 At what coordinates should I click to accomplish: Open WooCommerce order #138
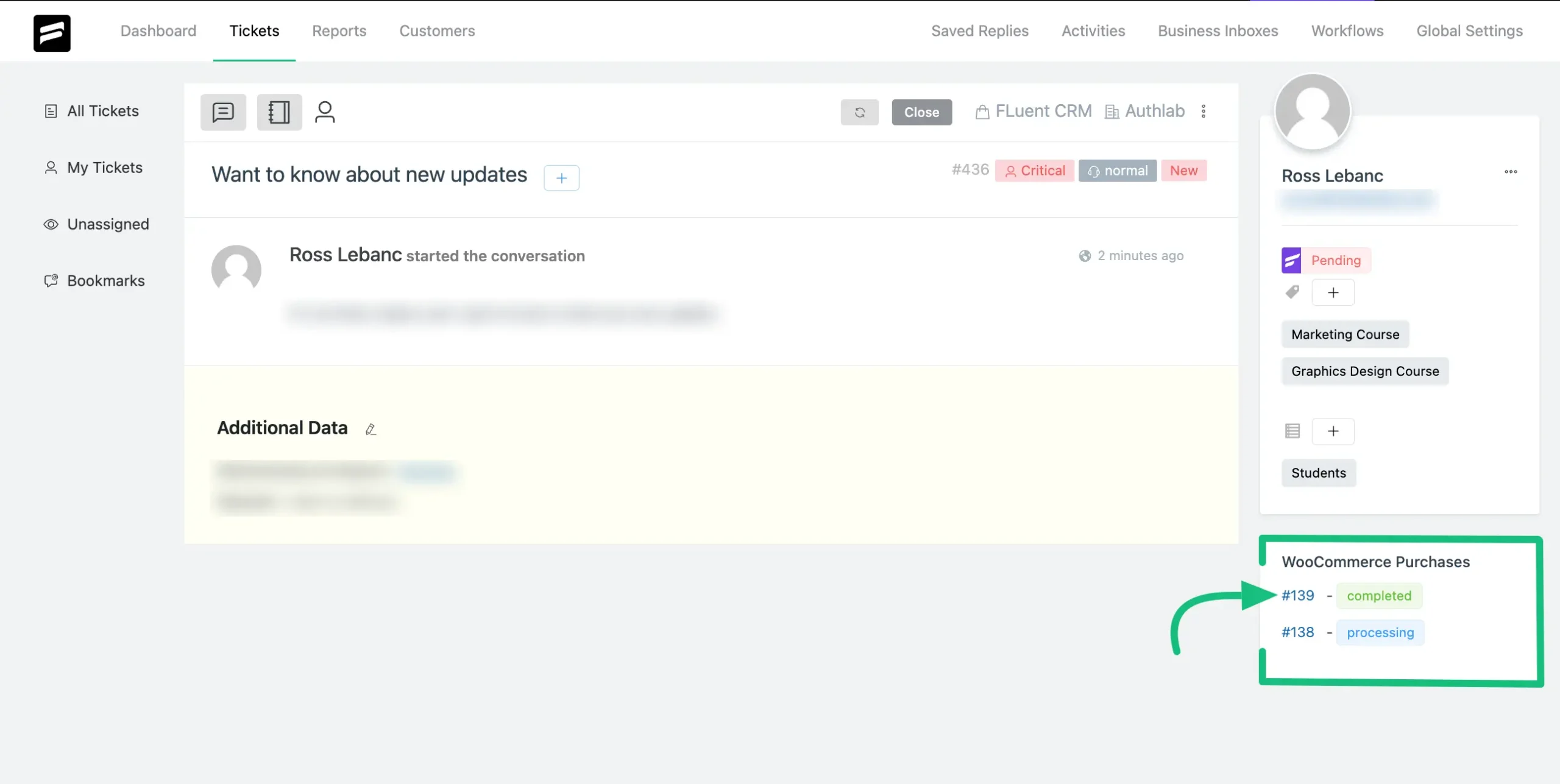1298,632
